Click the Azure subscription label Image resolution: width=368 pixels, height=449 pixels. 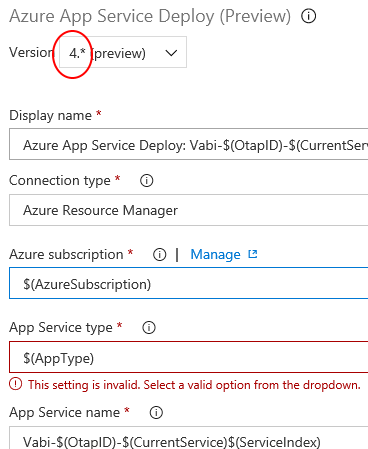[66, 255]
